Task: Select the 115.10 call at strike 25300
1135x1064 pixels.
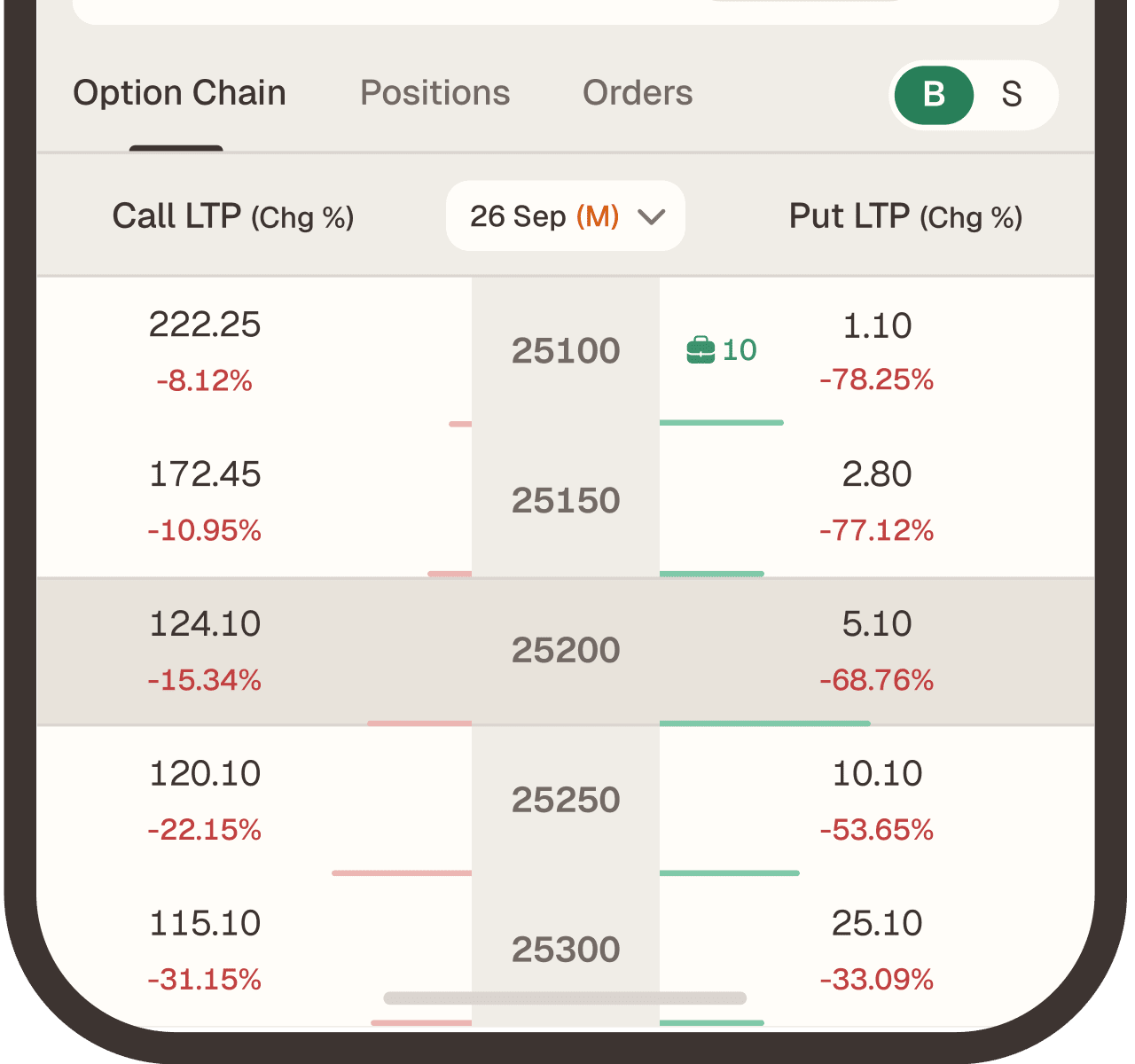Action: coord(205,924)
